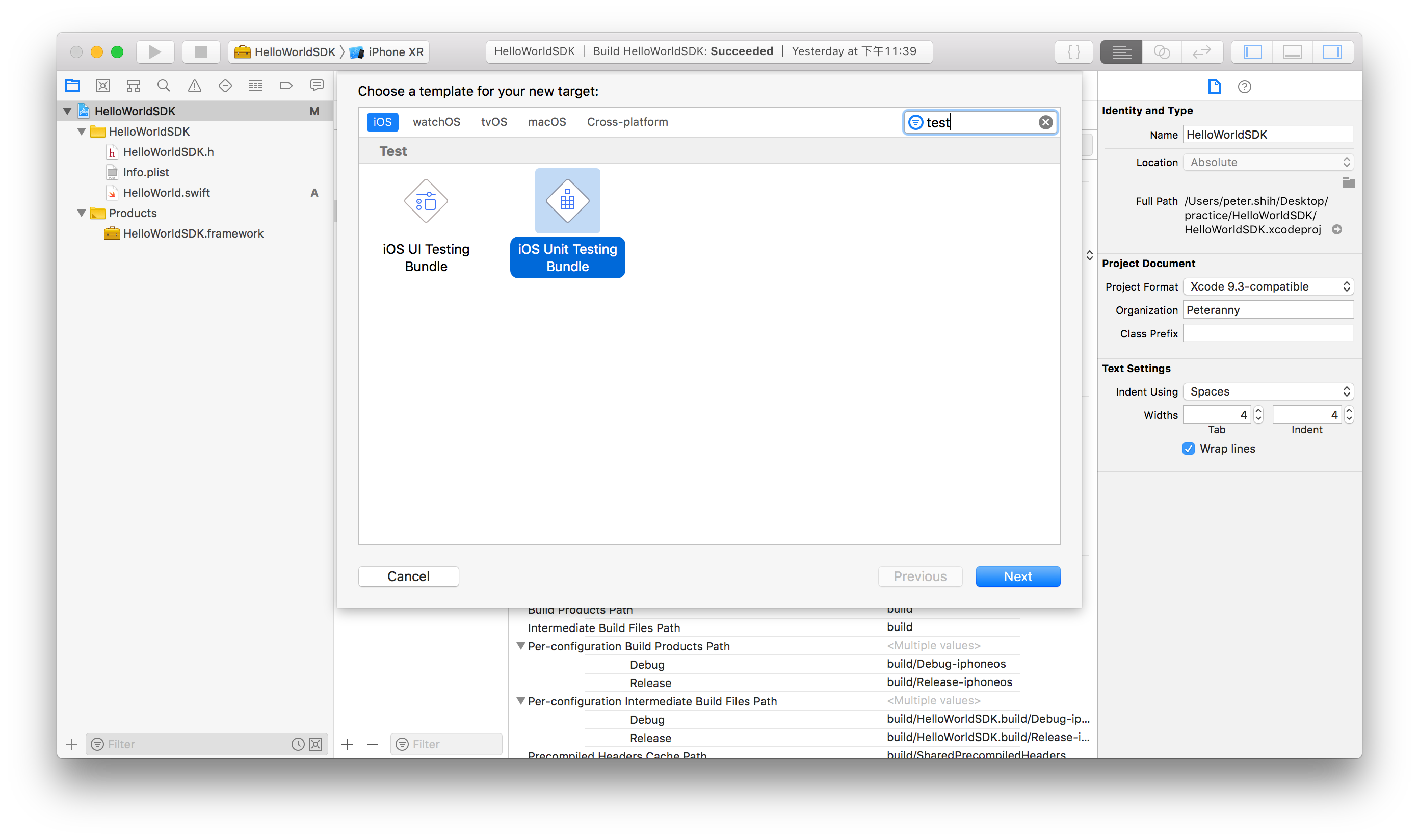Open the code snippets library braces button

[1073, 52]
